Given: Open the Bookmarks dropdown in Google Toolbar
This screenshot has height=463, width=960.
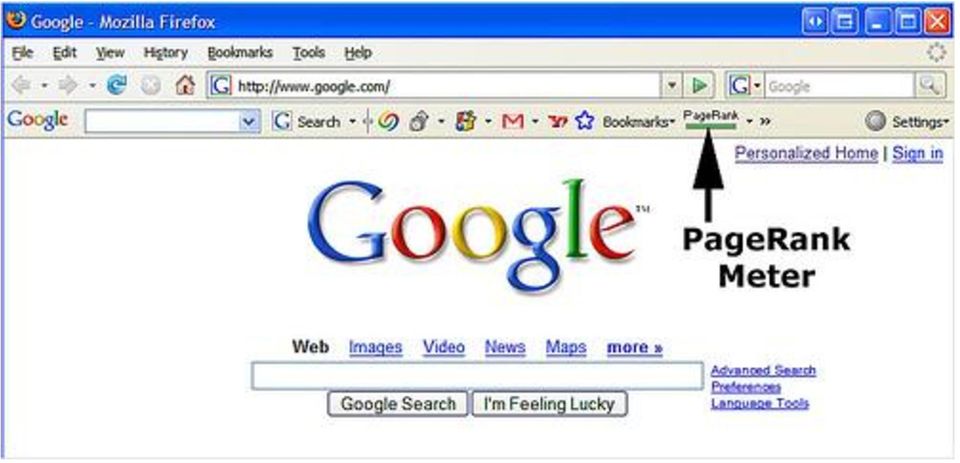Looking at the screenshot, I should tap(639, 122).
